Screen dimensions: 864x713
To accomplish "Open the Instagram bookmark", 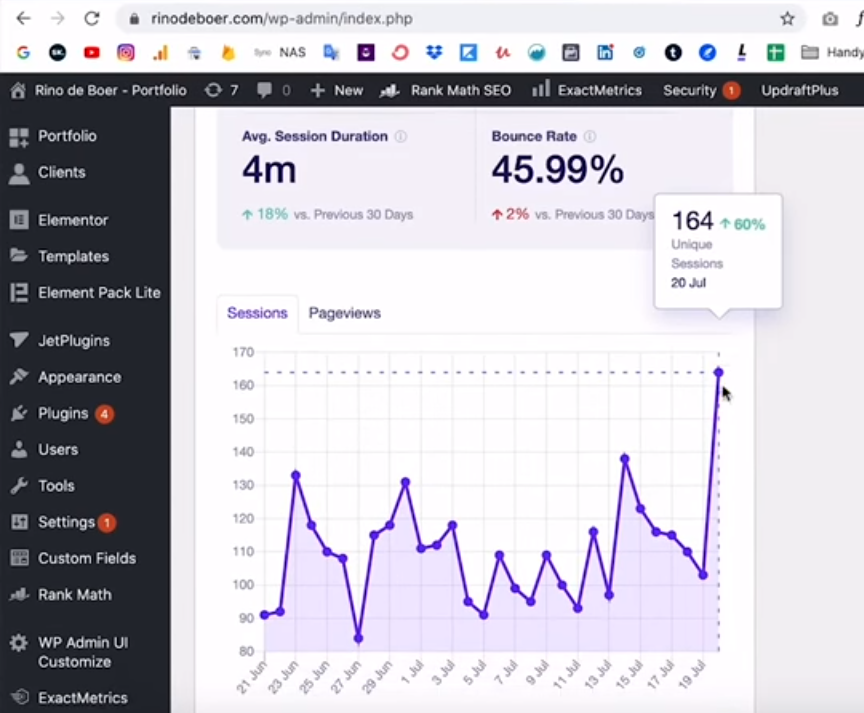I will click(126, 52).
